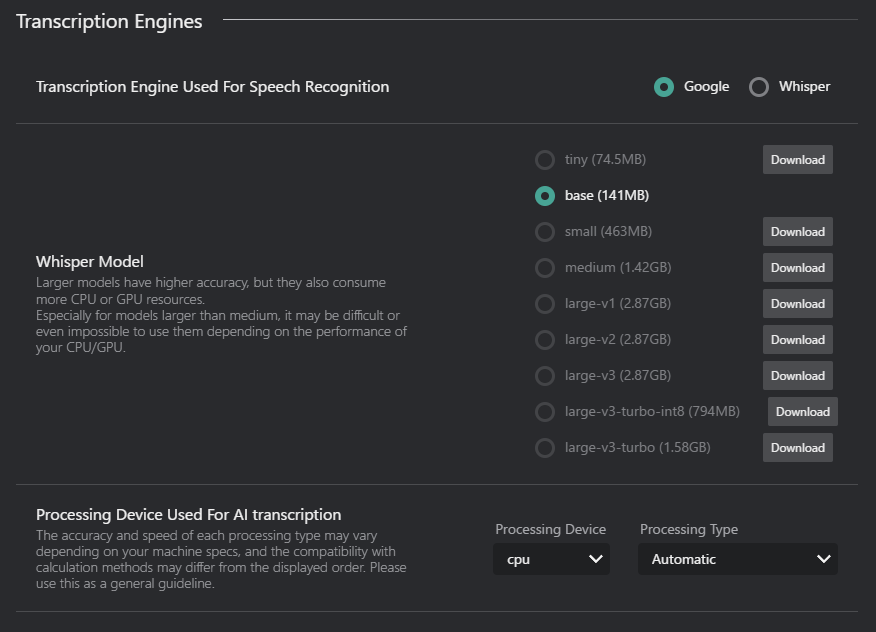The image size is (876, 632).
Task: Download the large-v3 model
Action: (x=797, y=375)
